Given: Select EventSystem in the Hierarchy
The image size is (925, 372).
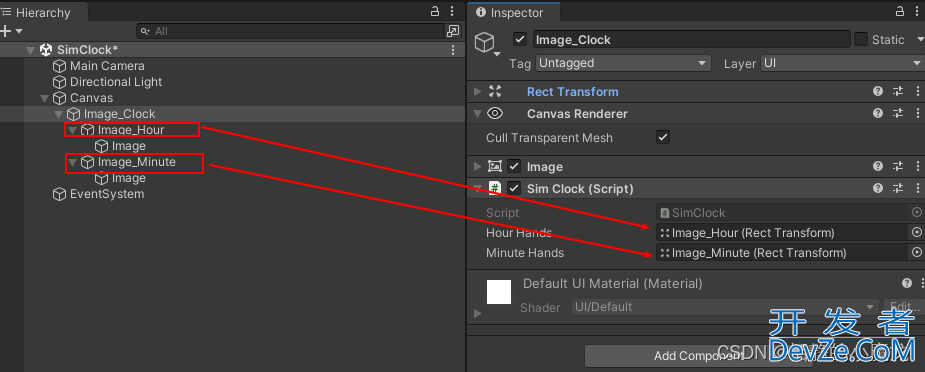Looking at the screenshot, I should pyautogui.click(x=107, y=194).
